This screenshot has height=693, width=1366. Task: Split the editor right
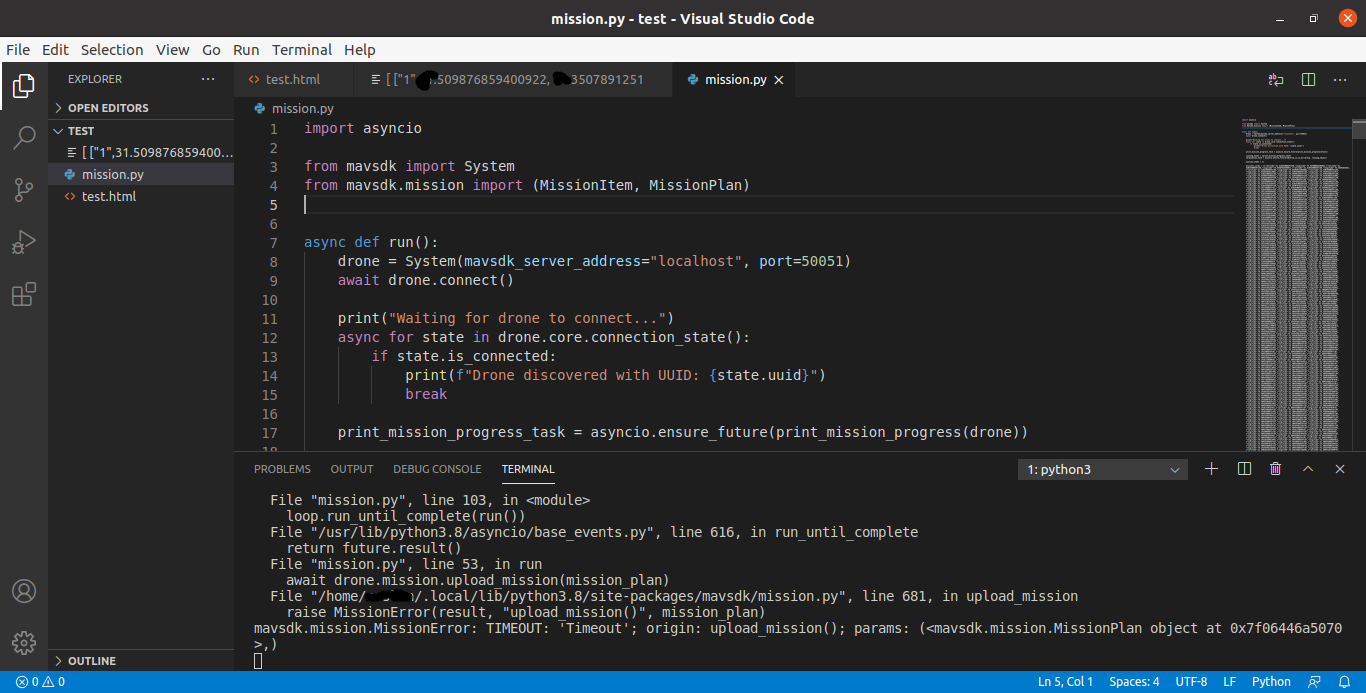coord(1308,79)
